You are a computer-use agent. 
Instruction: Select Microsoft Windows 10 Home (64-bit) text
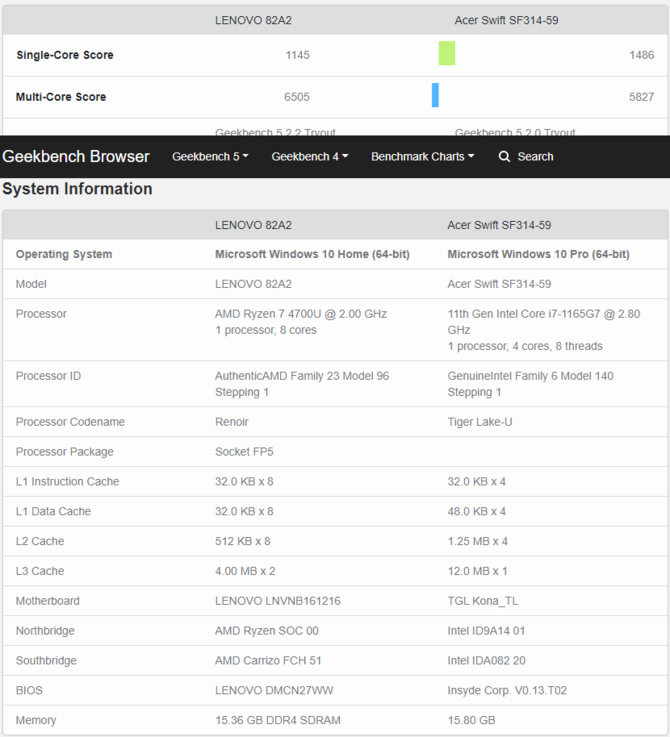[312, 254]
